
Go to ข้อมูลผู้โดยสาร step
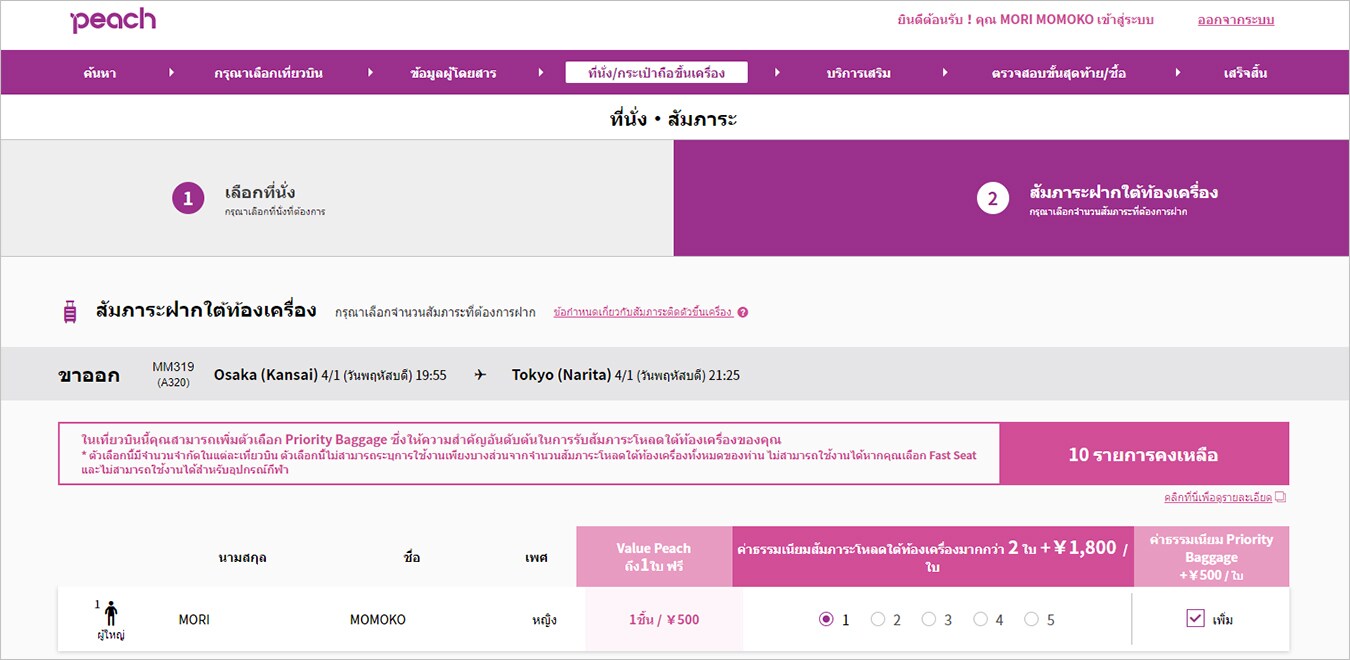coord(453,73)
